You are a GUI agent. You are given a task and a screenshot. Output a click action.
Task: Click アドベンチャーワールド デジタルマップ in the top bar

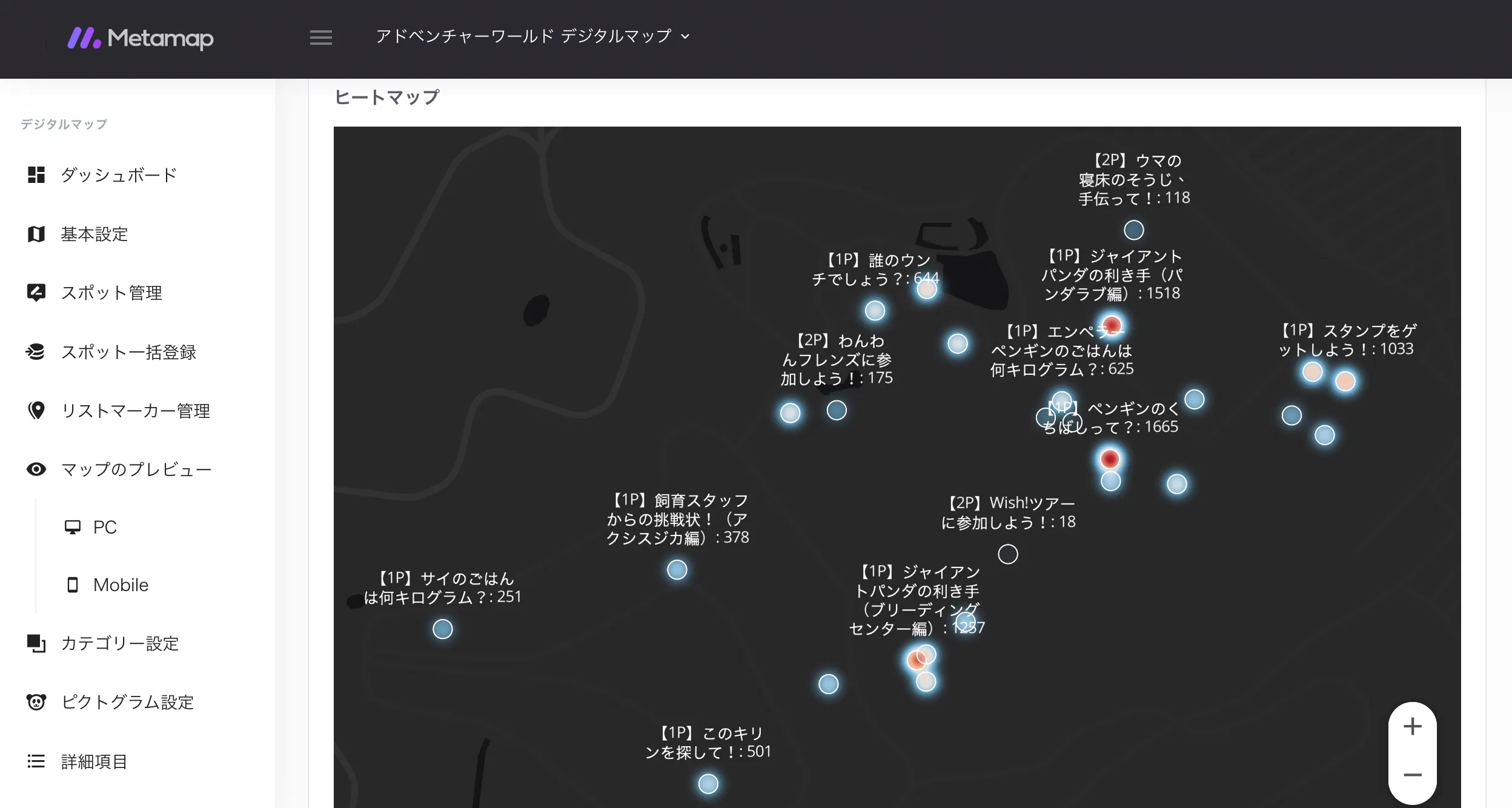tap(525, 36)
